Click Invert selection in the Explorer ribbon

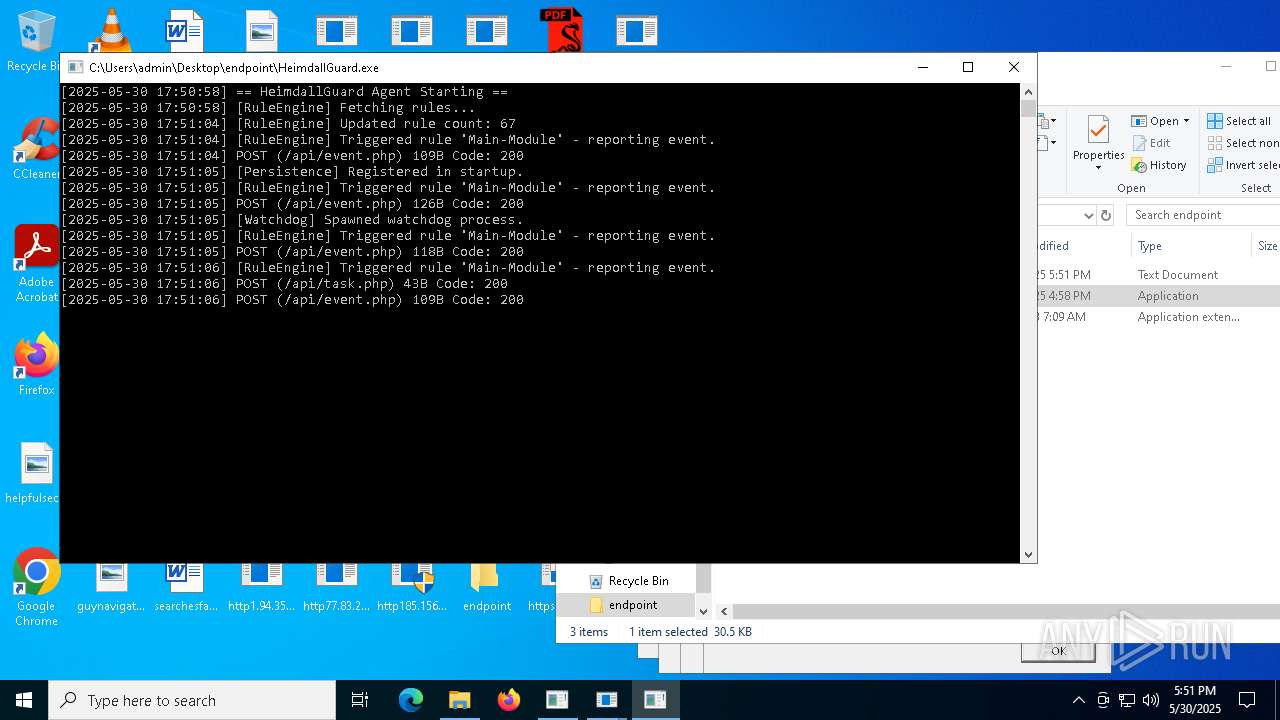[x=1243, y=165]
